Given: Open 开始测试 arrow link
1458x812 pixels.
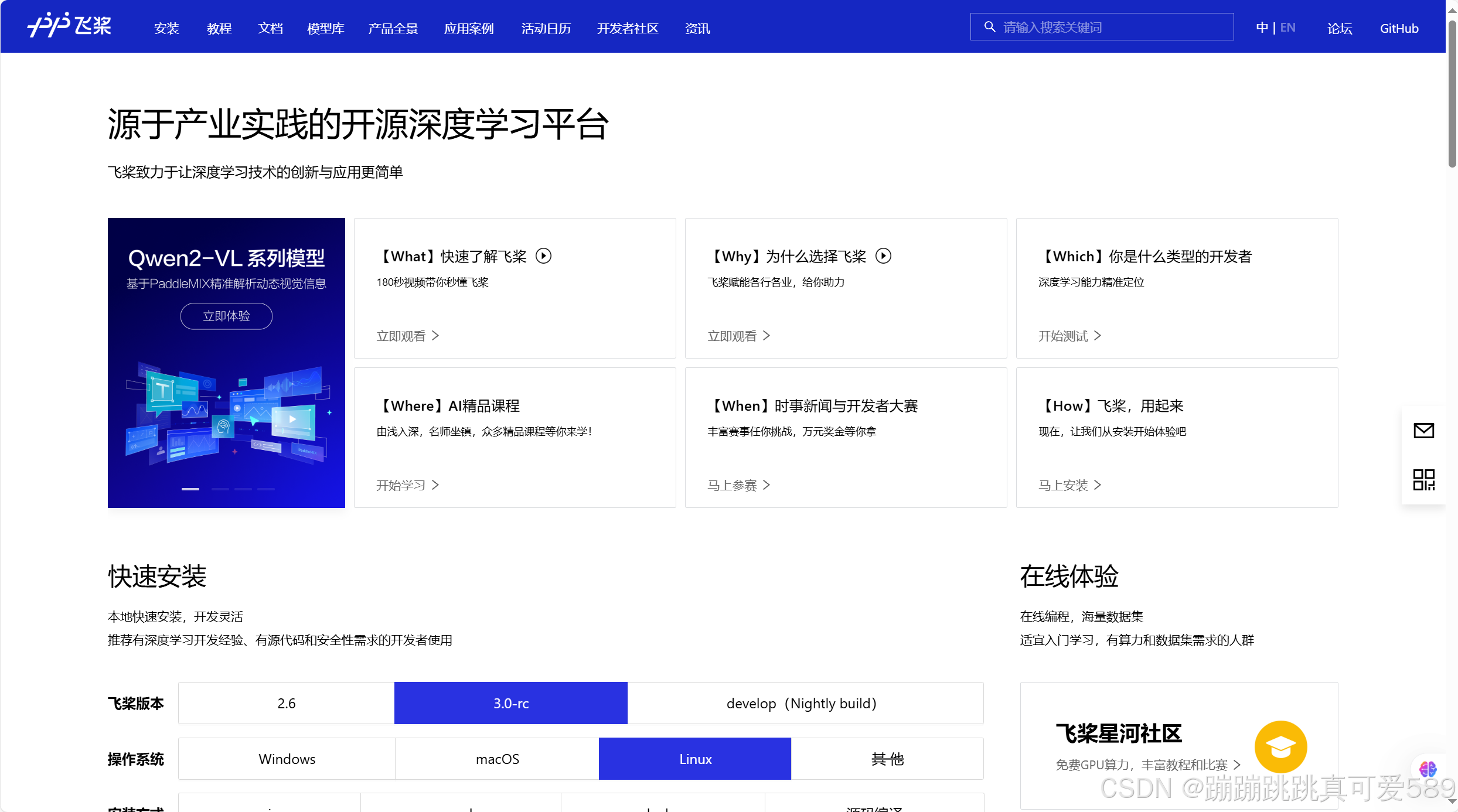Looking at the screenshot, I should (1069, 336).
